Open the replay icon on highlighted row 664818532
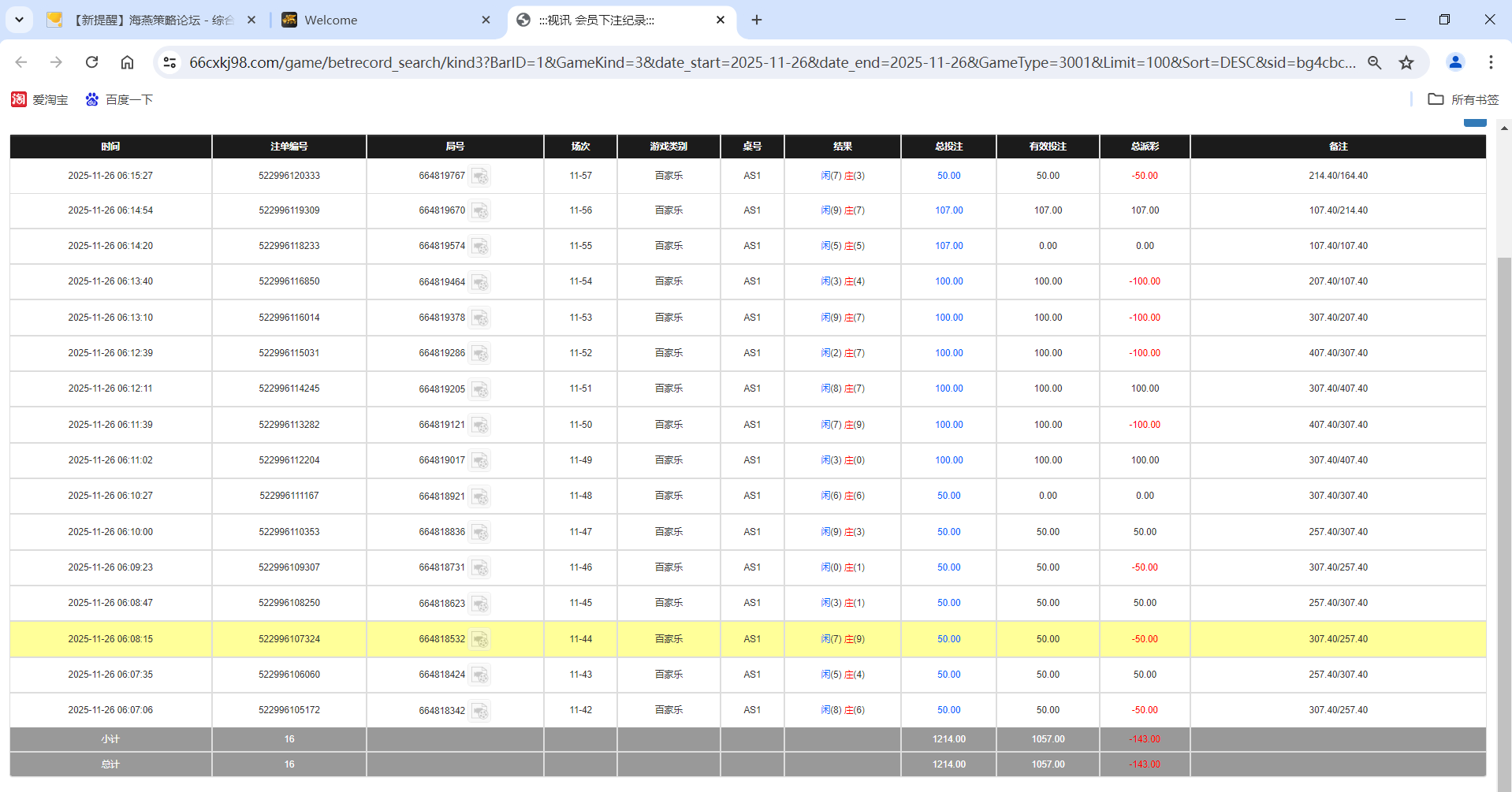 click(x=480, y=640)
